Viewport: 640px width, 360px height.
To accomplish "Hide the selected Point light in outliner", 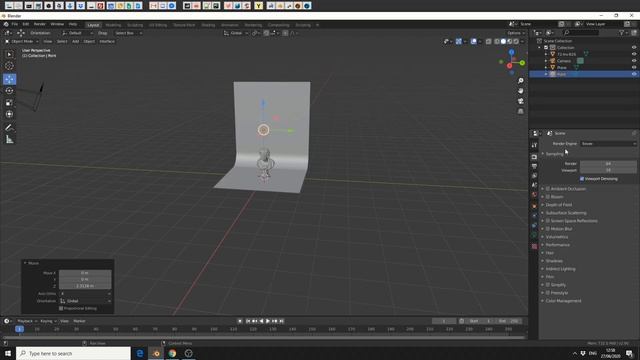I will pyautogui.click(x=634, y=74).
